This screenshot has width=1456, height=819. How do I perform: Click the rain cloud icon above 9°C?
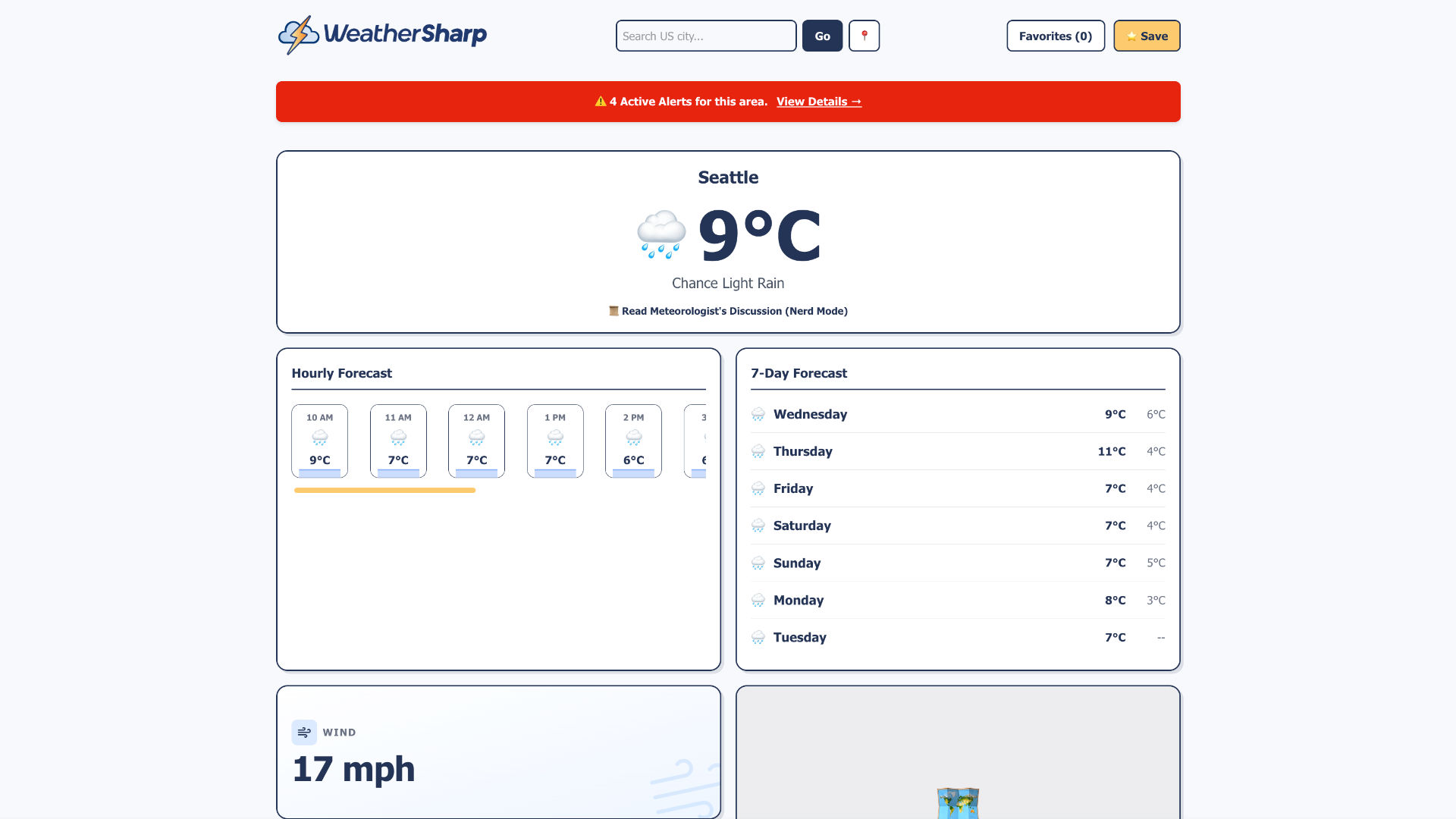[661, 234]
